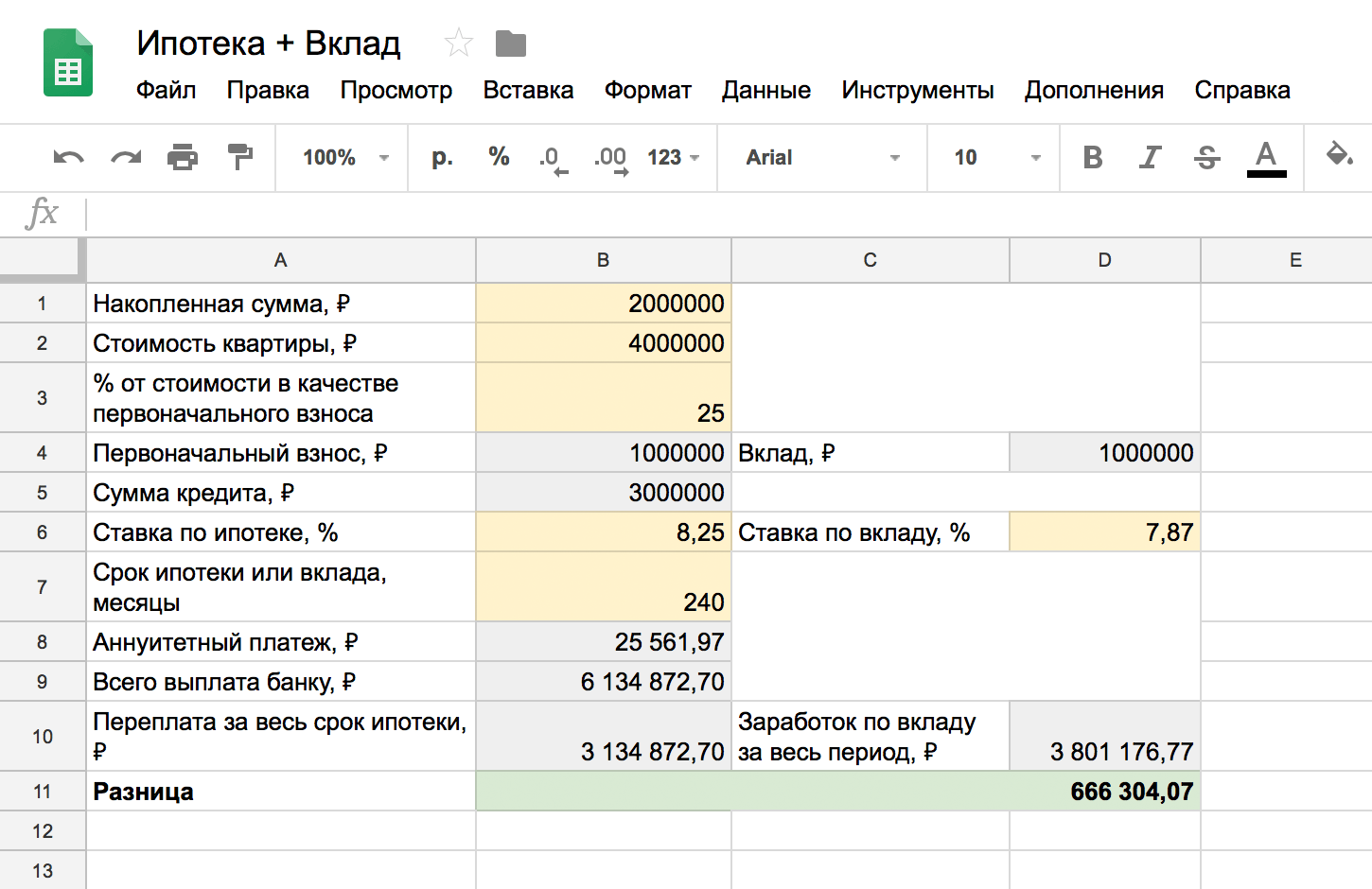Screen dimensions: 1372x889
Task: Increase decimal places
Action: [x=611, y=159]
